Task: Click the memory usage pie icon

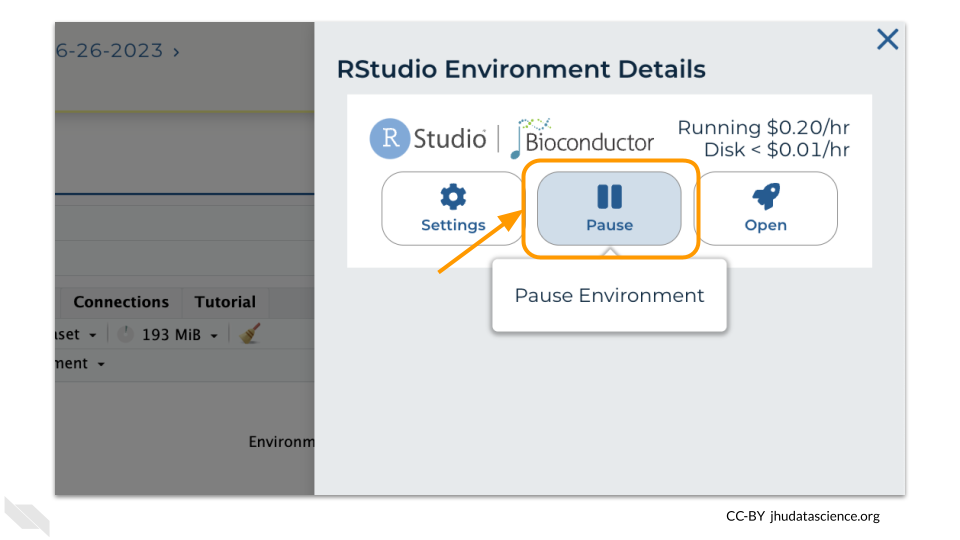Action: (x=126, y=334)
